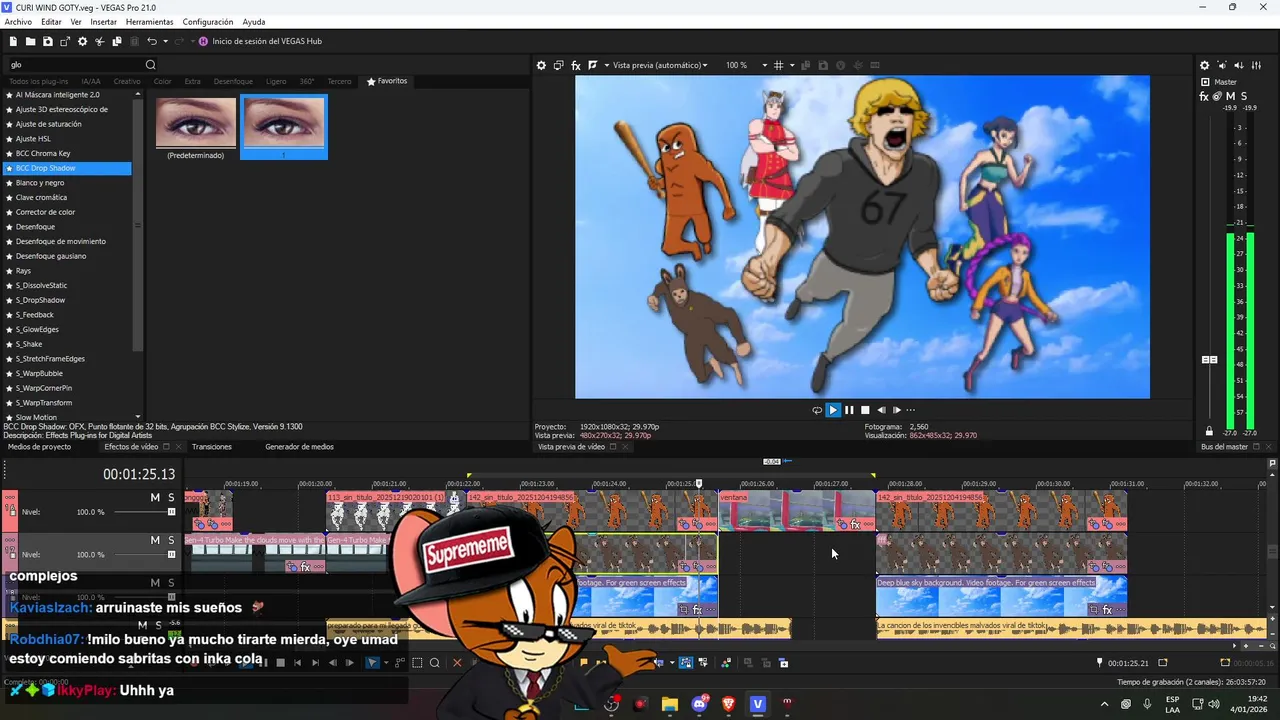
Task: Switch to the Medios de proyecto tab
Action: pos(39,447)
